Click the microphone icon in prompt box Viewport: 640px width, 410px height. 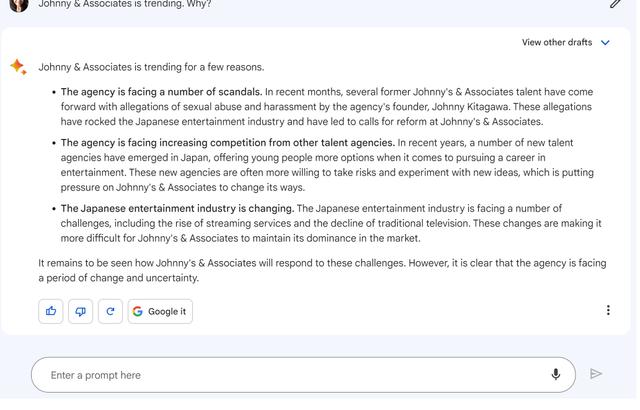pos(556,374)
